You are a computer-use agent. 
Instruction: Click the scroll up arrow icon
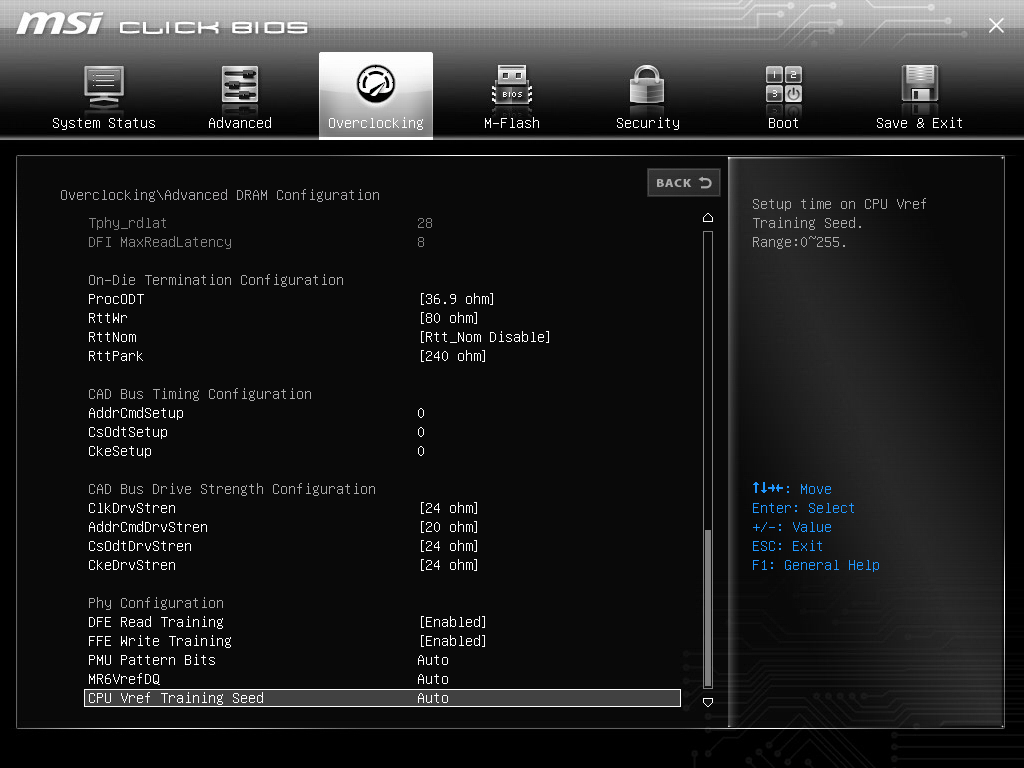click(x=707, y=217)
